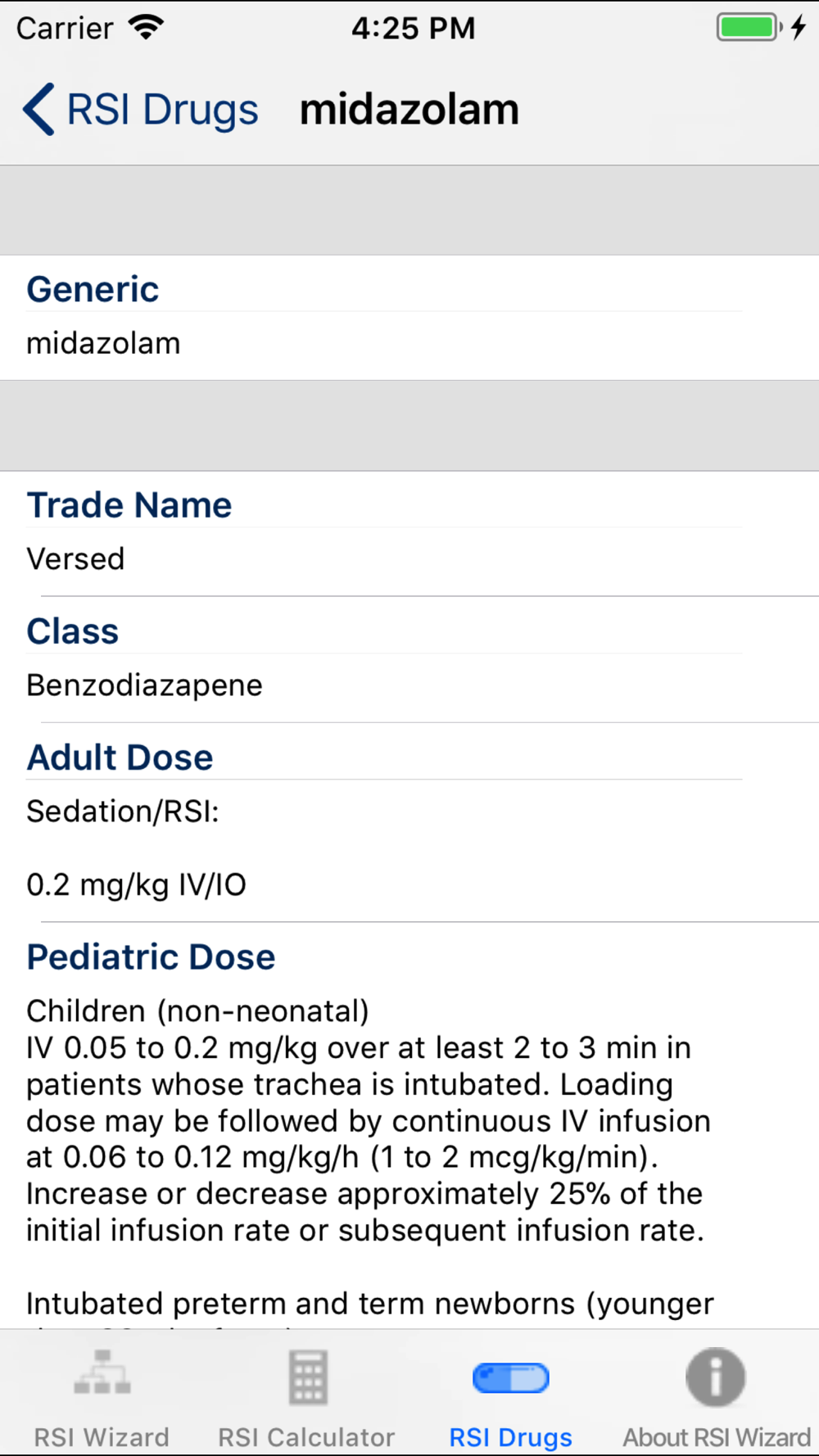Open the RSI Wizard flowchart icon
The height and width of the screenshot is (1456, 819).
coord(102,1372)
